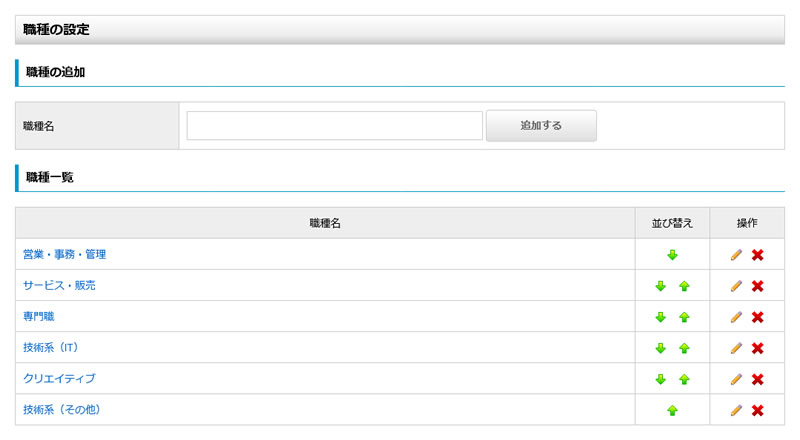Delete 営業・事務・管理 with the red X

coord(758,255)
